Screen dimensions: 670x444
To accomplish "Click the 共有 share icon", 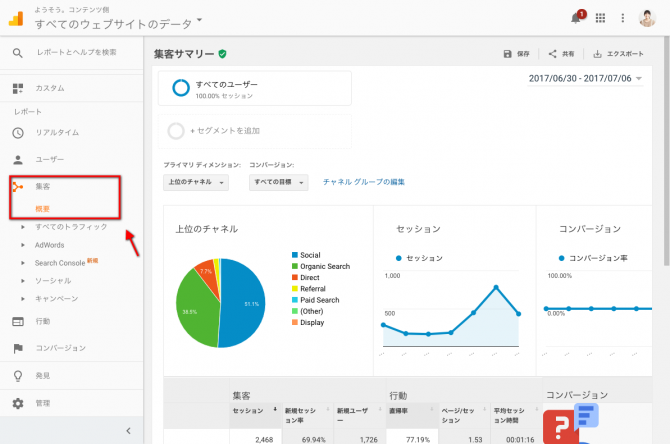I will point(552,54).
